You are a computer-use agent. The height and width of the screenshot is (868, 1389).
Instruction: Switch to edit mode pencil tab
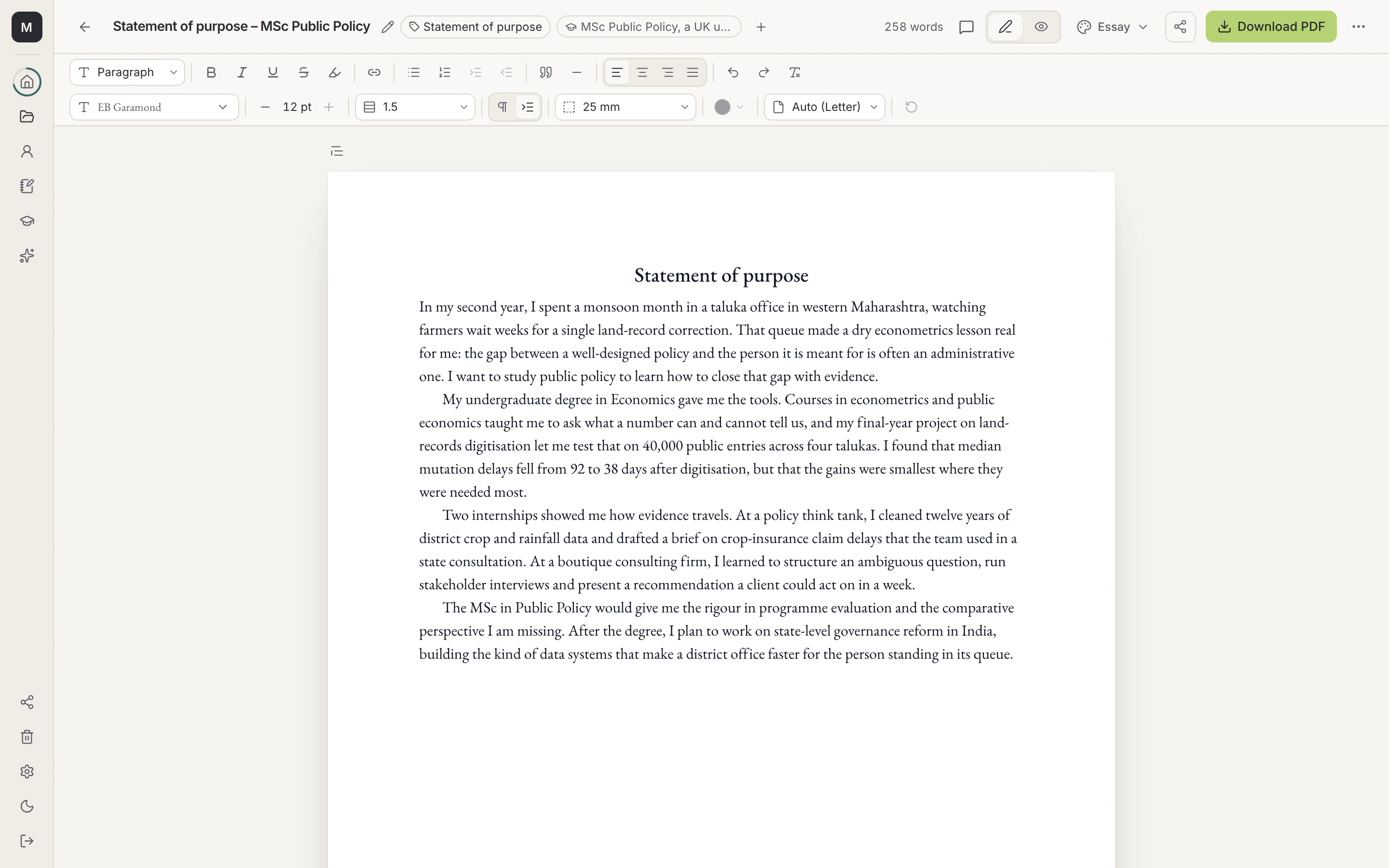pyautogui.click(x=1006, y=27)
